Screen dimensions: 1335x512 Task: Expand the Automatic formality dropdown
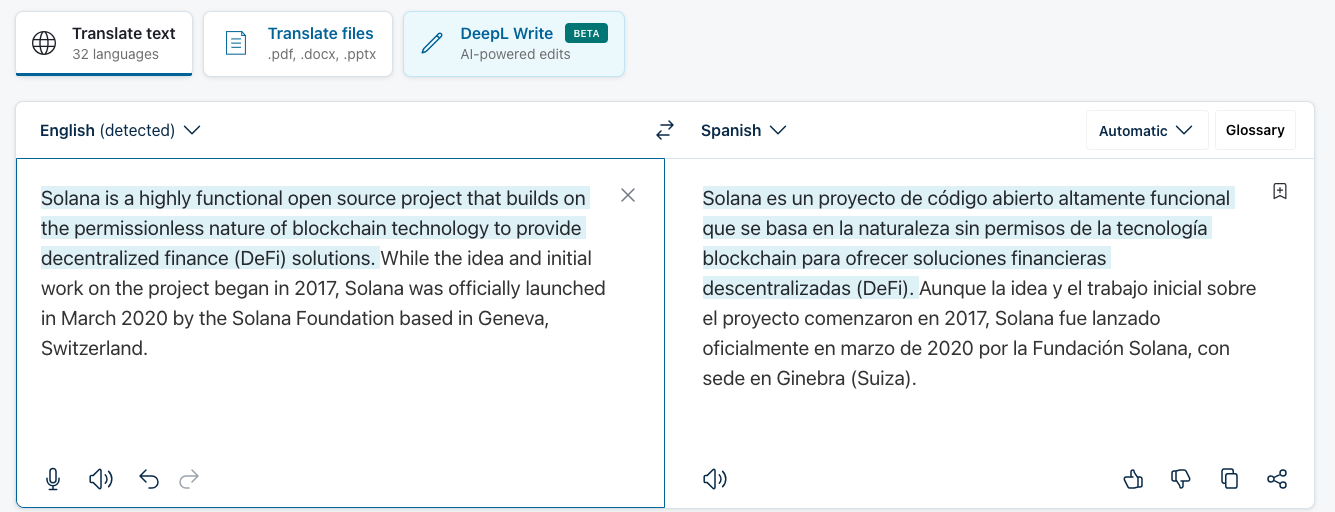coord(1146,130)
